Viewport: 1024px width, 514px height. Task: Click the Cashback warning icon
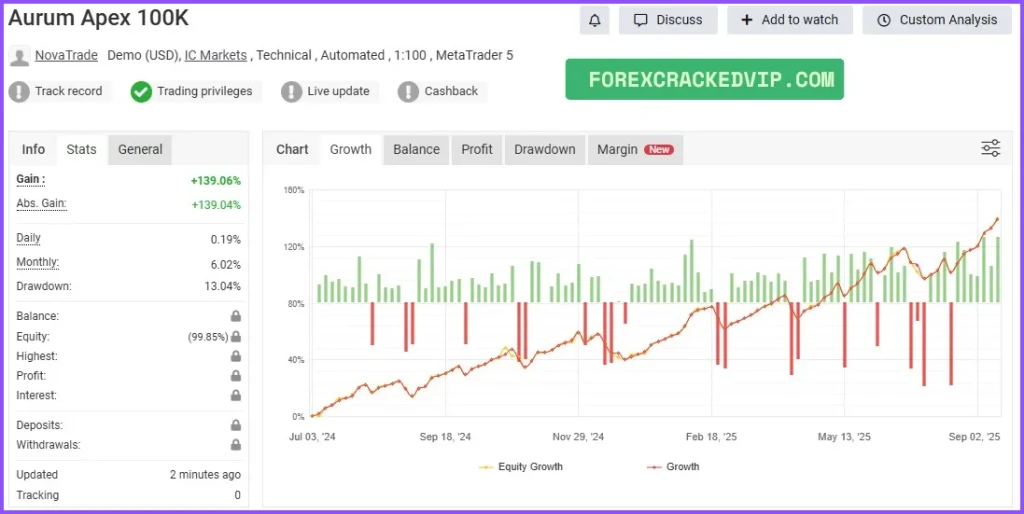[x=408, y=91]
